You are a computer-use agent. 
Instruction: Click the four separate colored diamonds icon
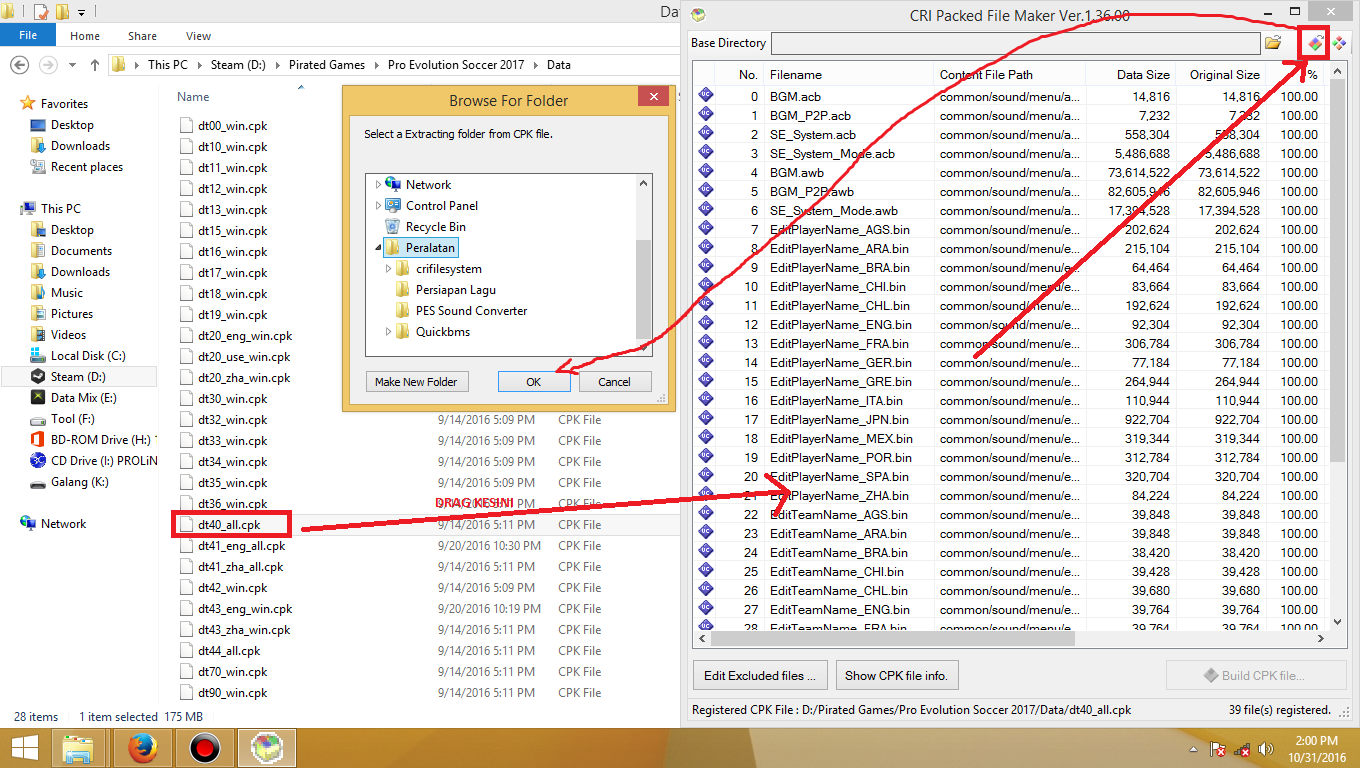click(x=1339, y=43)
